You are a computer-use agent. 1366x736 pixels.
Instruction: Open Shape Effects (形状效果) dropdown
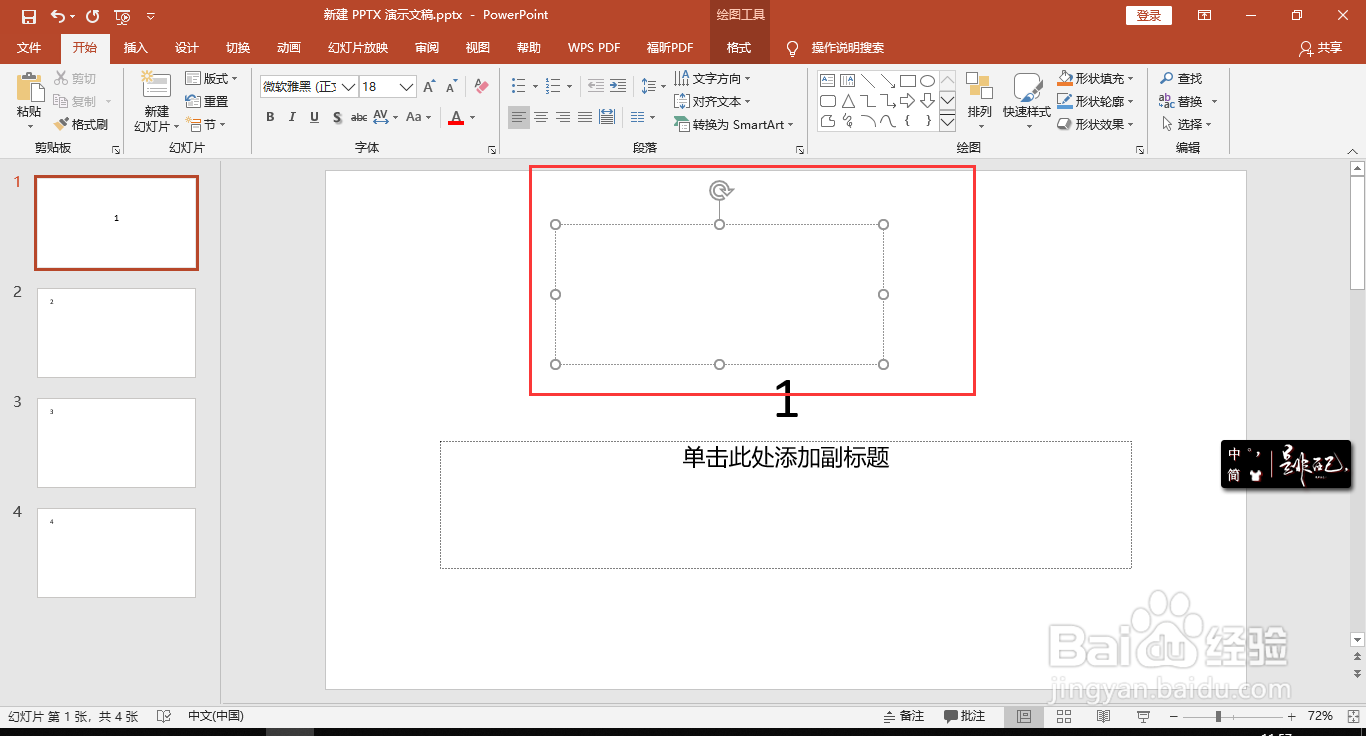click(1096, 125)
